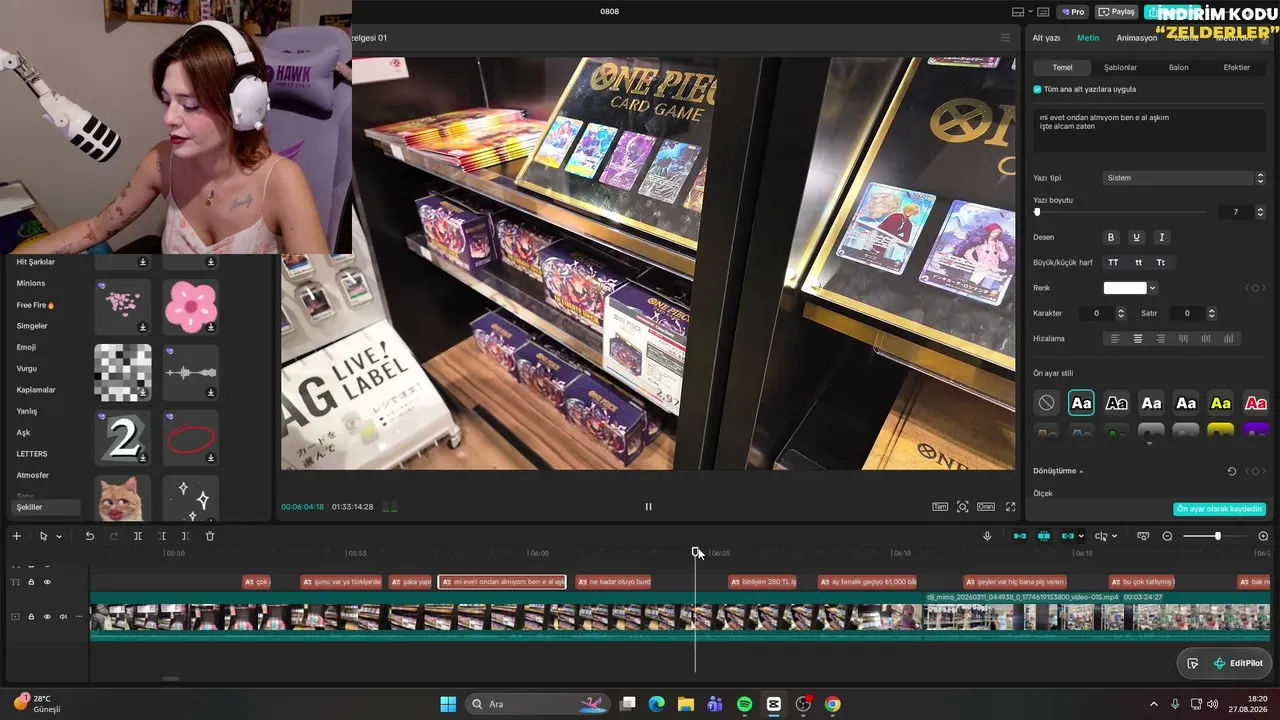This screenshot has width=1280, height=720.
Task: Mute the main video track audio
Action: (63, 617)
